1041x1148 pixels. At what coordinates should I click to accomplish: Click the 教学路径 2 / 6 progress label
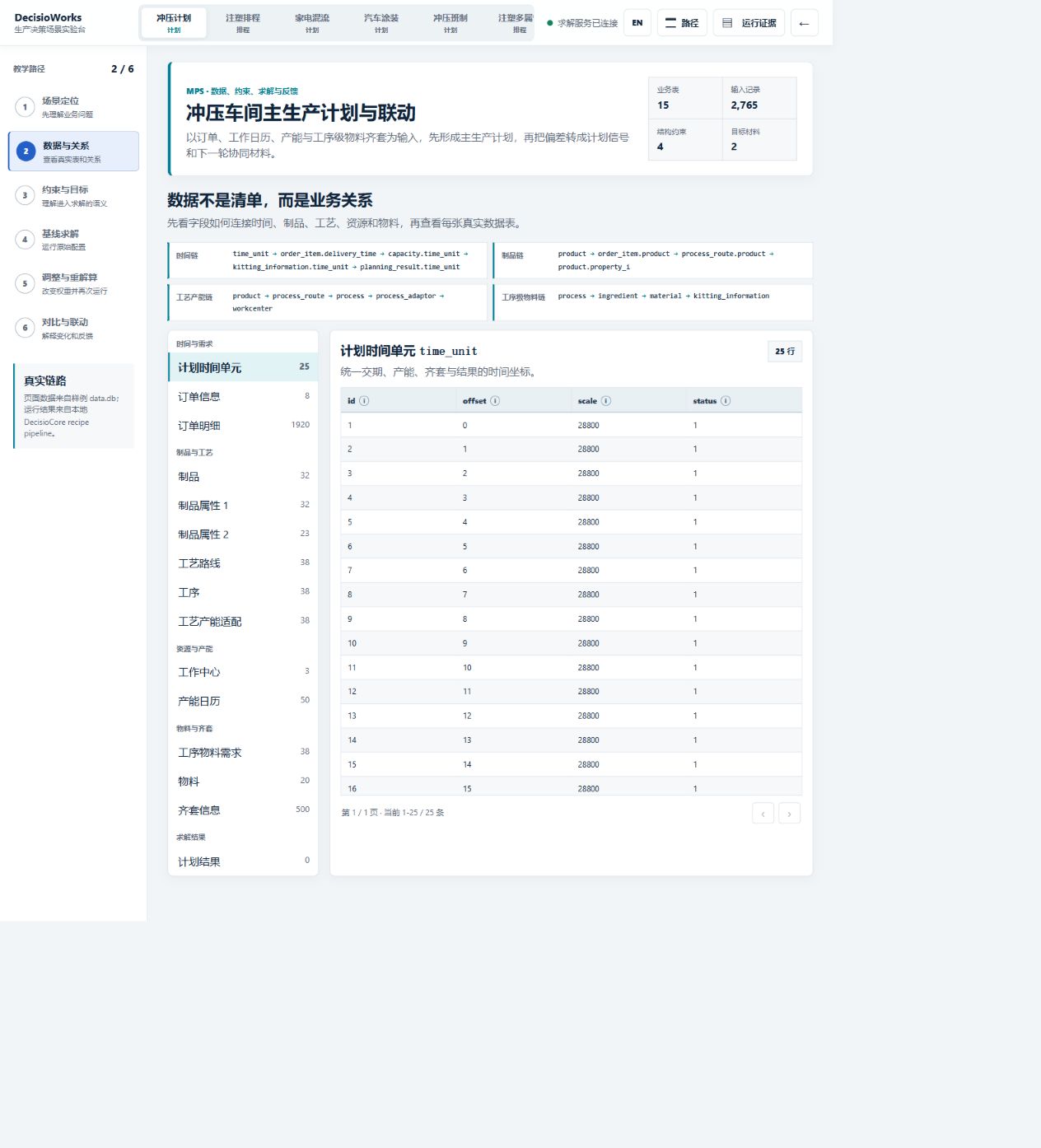point(73,69)
